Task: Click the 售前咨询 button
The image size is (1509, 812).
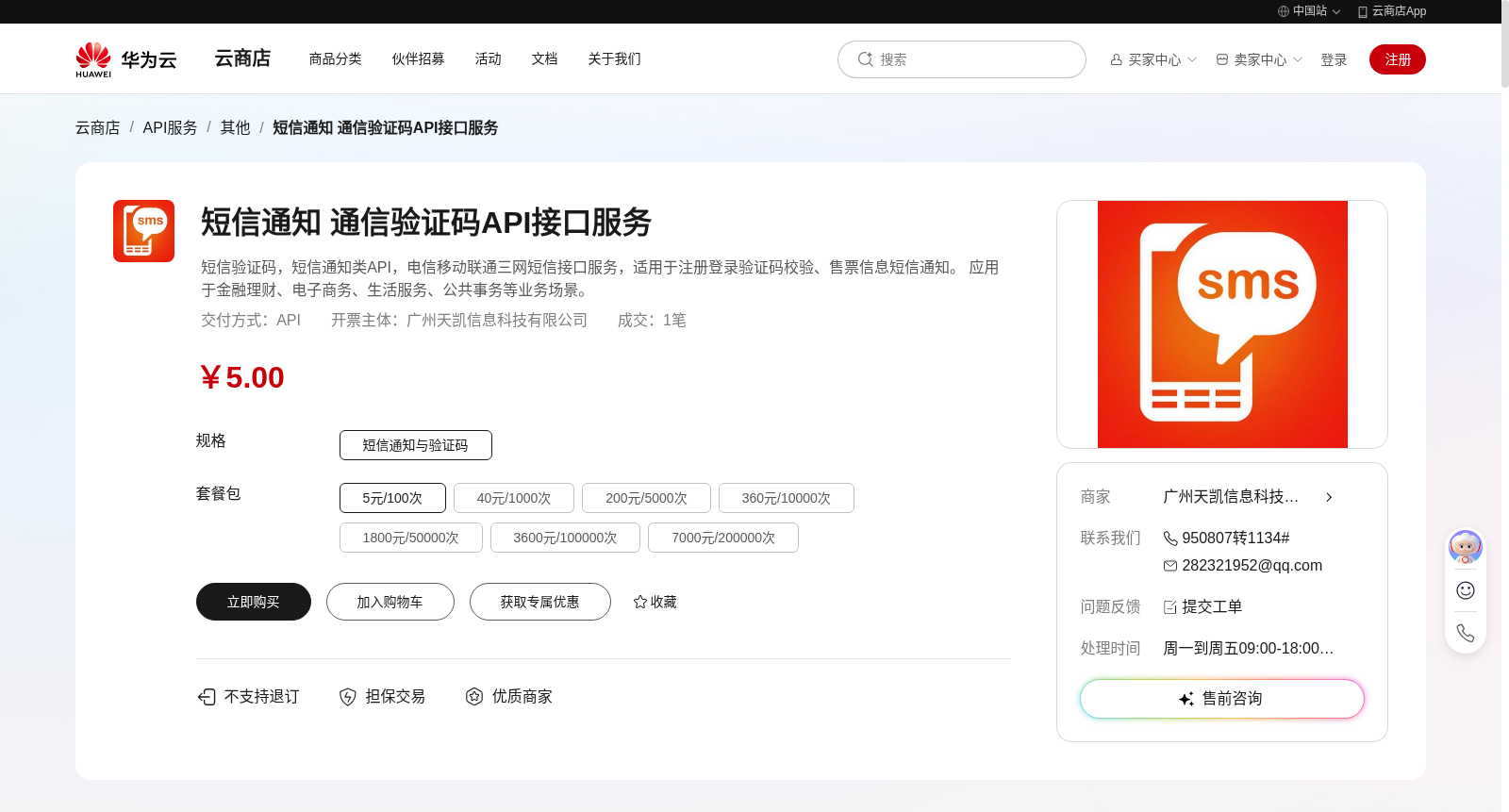Action: (1222, 699)
